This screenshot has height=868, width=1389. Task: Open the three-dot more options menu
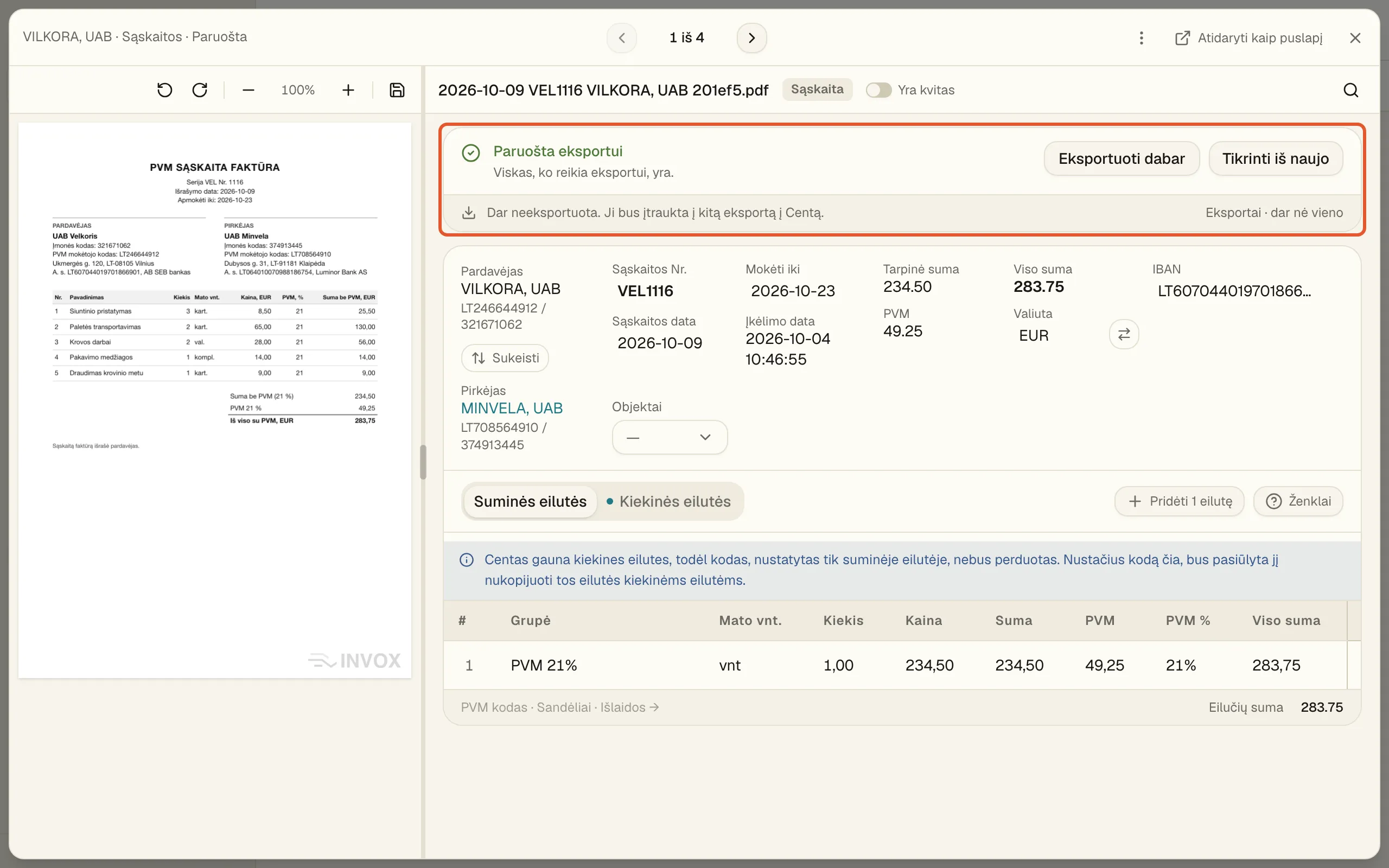[x=1141, y=38]
